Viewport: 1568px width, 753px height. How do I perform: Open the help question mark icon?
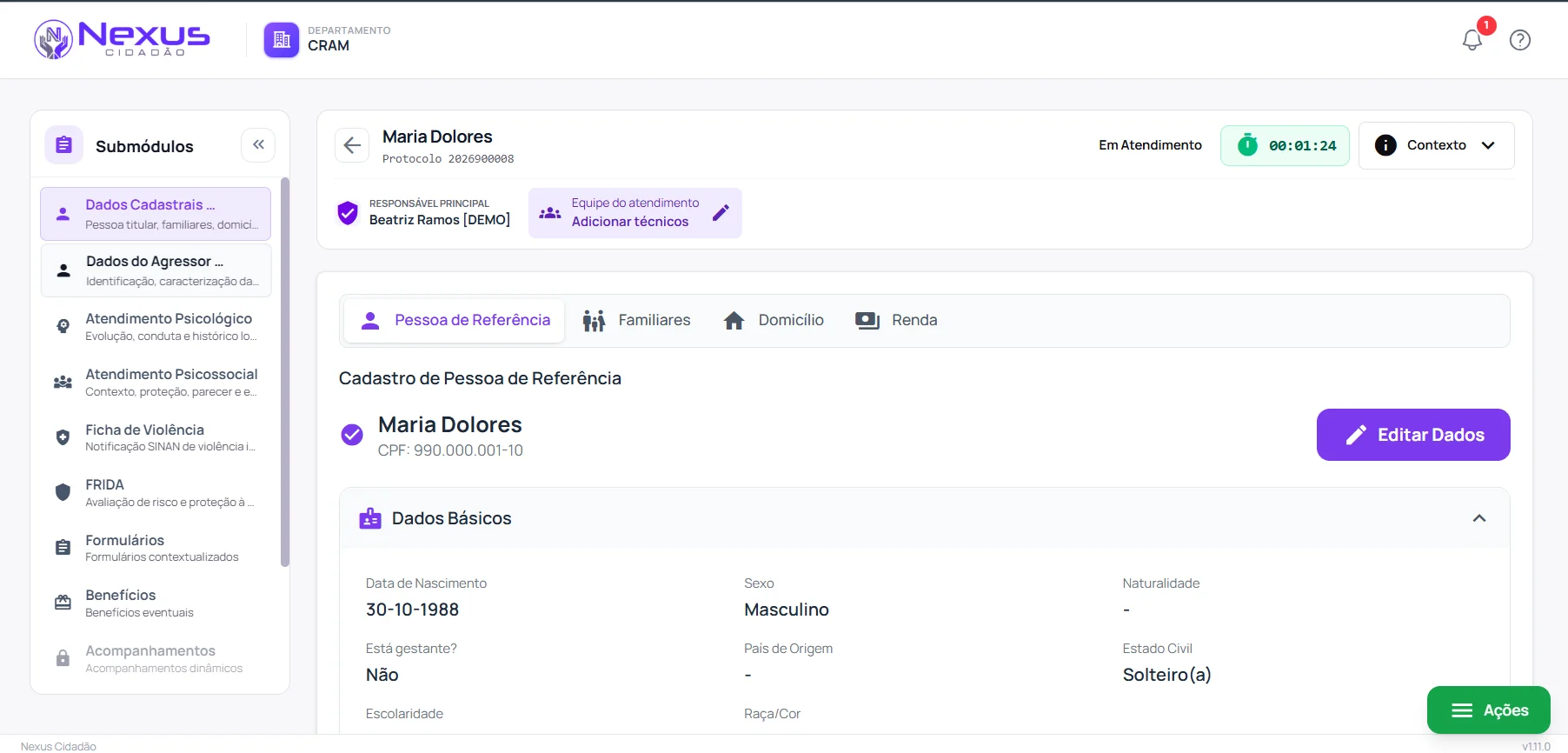1520,40
